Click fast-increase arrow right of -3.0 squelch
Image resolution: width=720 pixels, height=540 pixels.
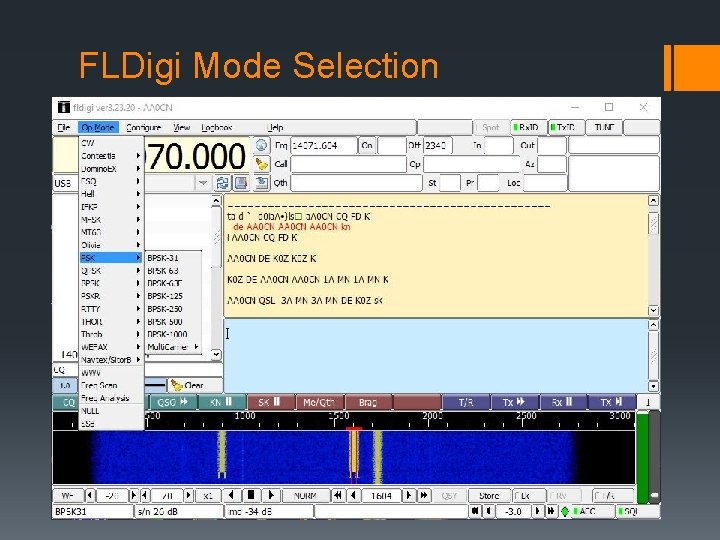(x=551, y=511)
